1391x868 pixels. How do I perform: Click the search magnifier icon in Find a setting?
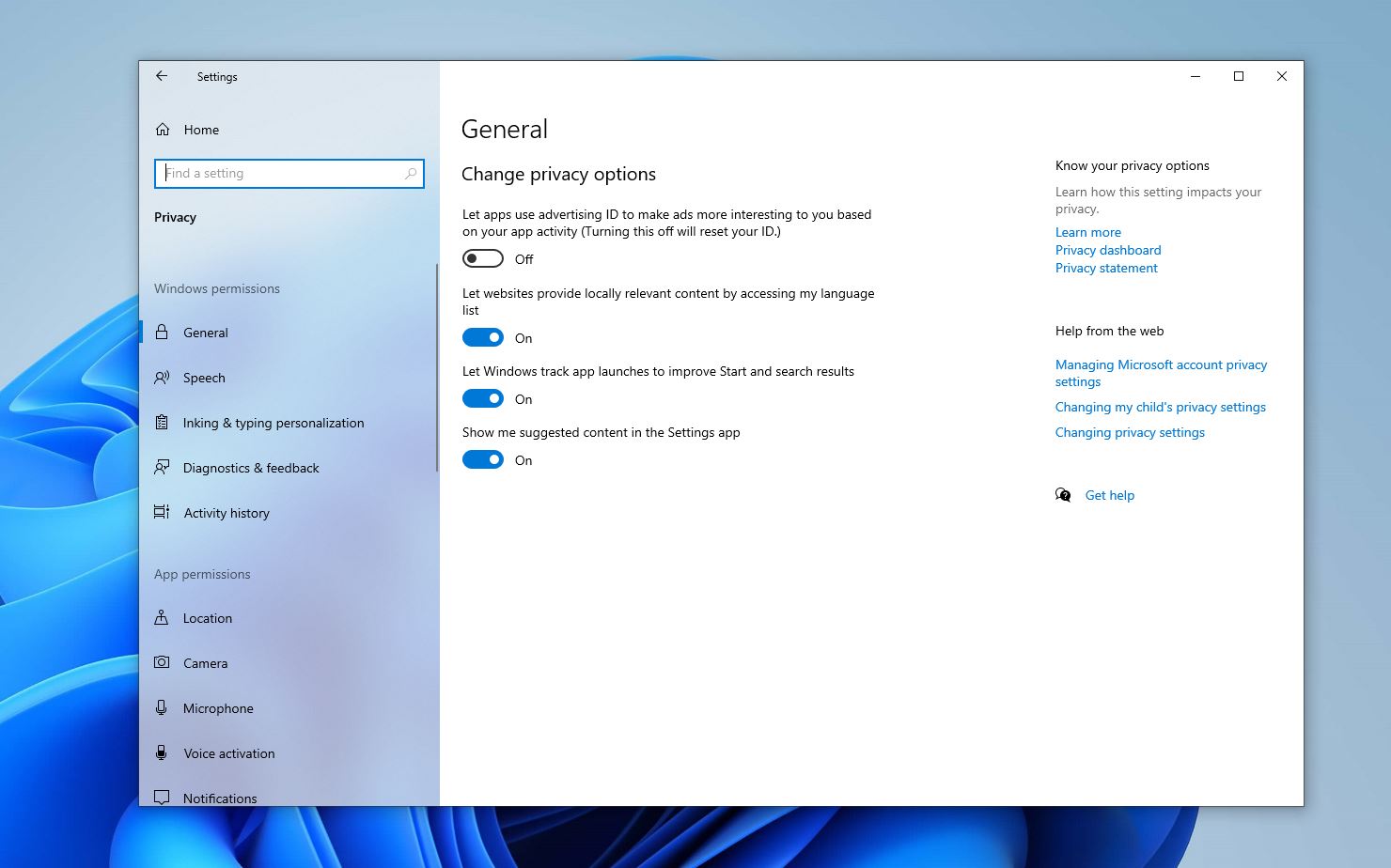click(x=411, y=173)
